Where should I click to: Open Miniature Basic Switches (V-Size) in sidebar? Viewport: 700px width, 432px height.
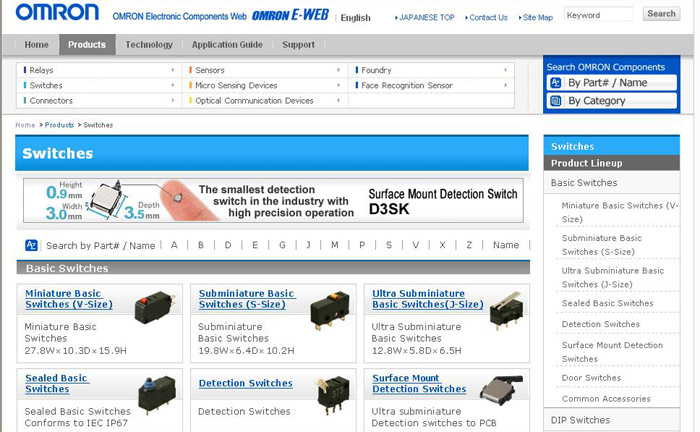coord(620,212)
